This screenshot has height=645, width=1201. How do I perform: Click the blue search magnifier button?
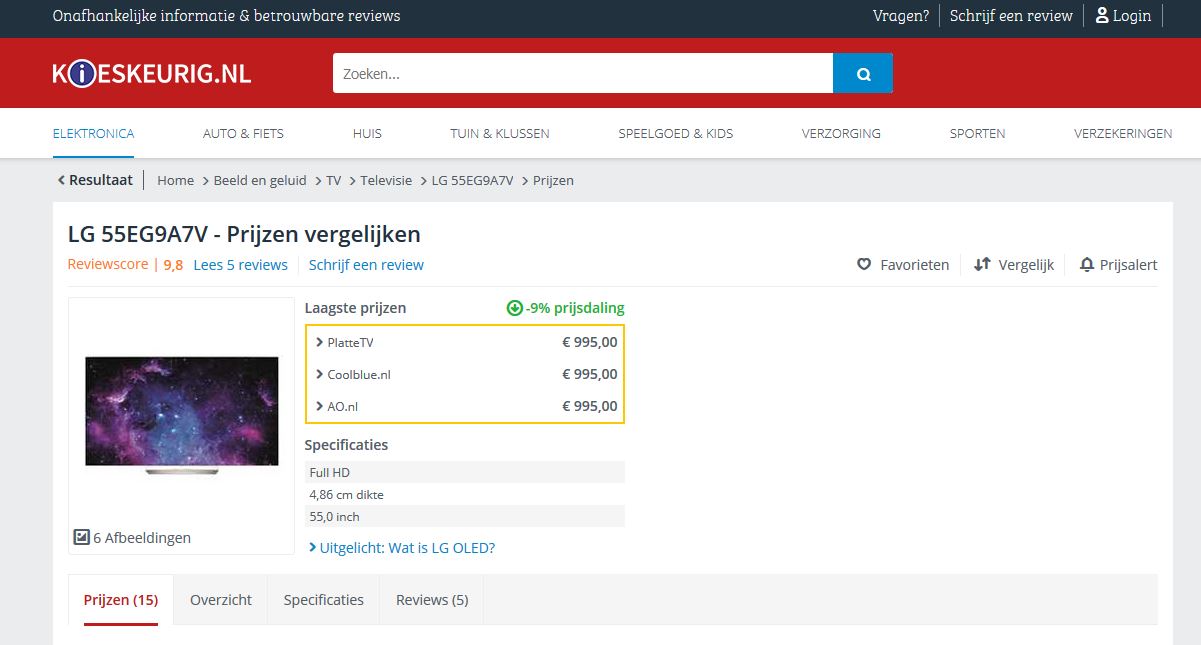[863, 73]
